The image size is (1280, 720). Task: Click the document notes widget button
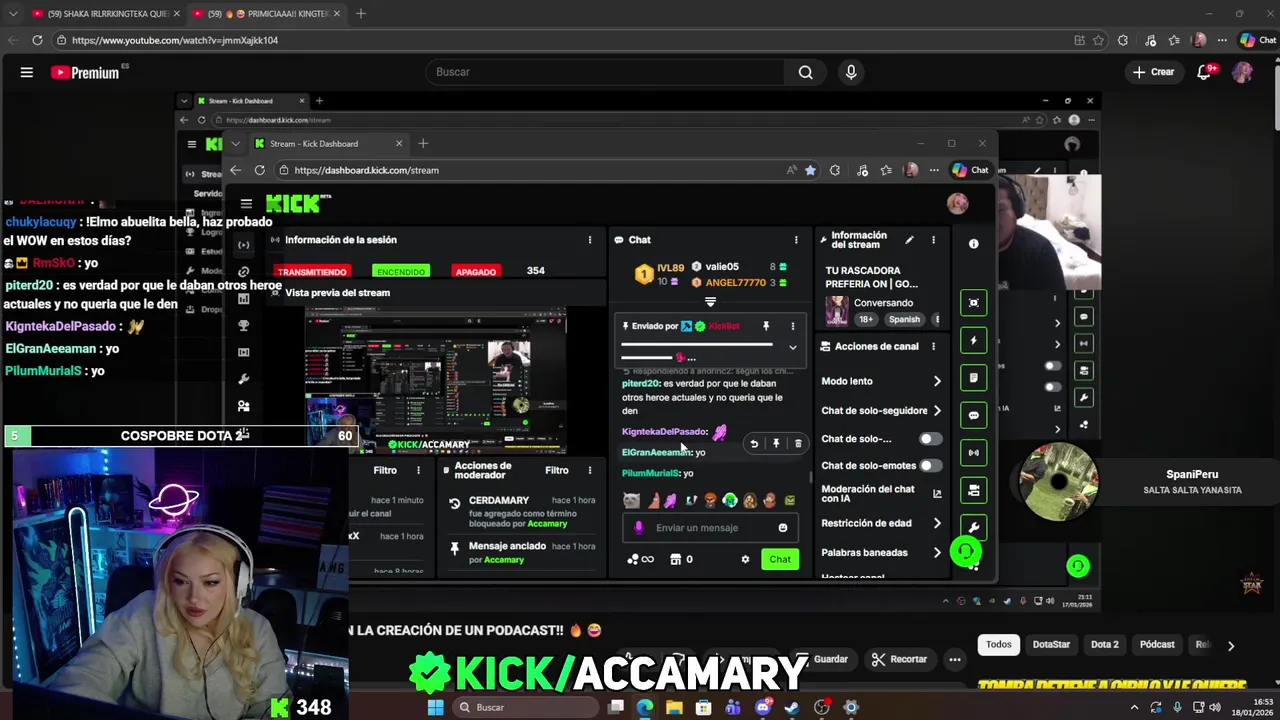973,378
